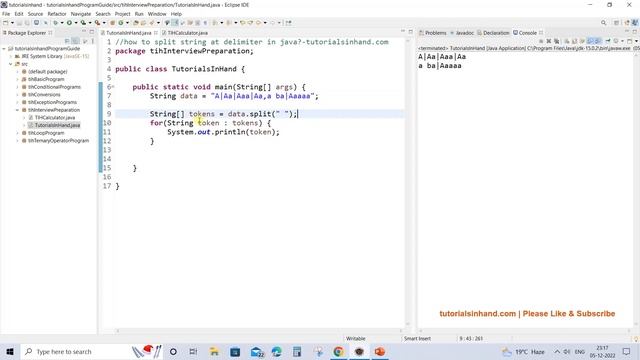Open TIHCalculator.java in Package Explorer
Screen dimensions: 640x360
pyautogui.click(x=54, y=118)
